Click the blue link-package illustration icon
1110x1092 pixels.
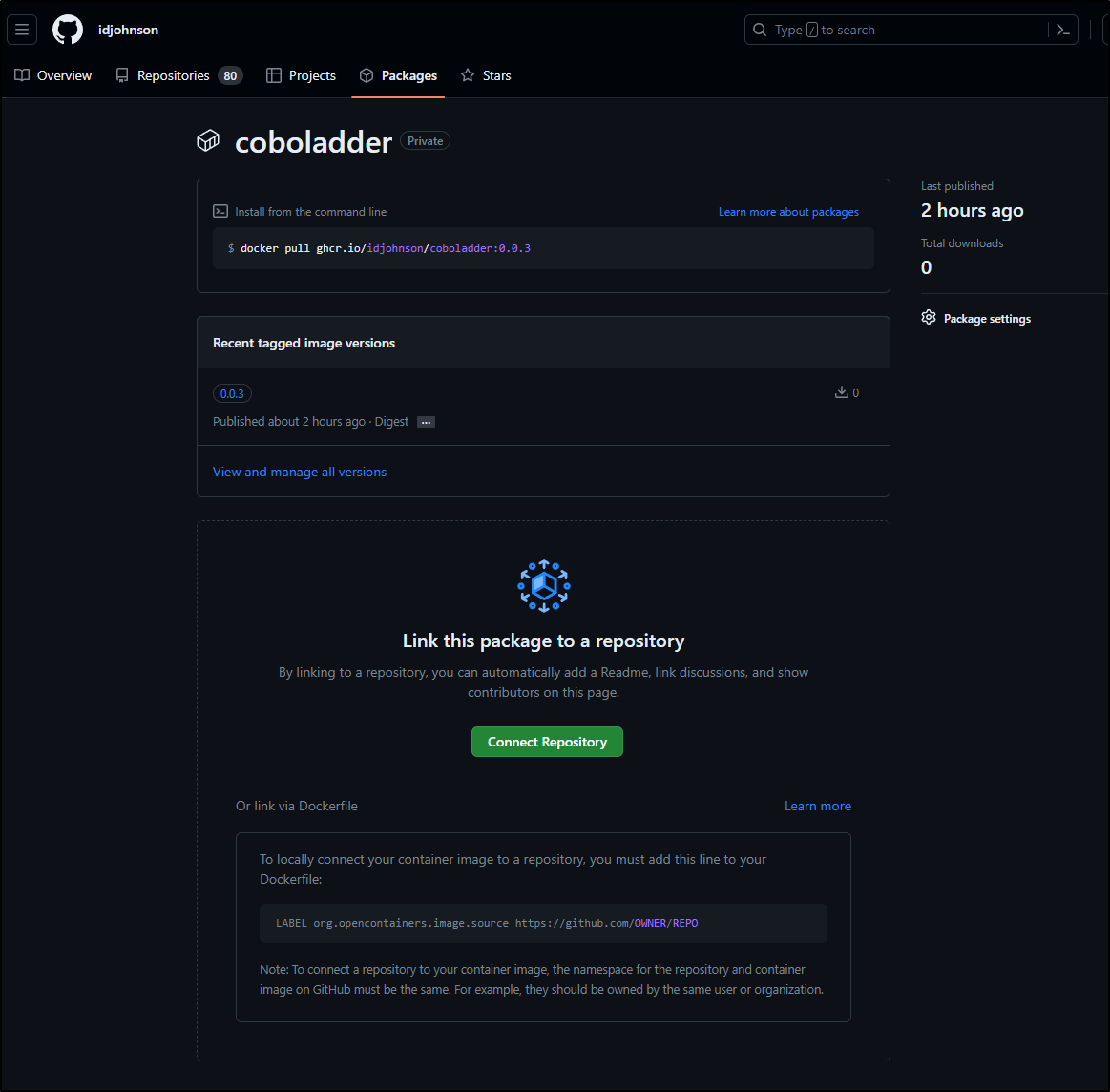coord(544,586)
